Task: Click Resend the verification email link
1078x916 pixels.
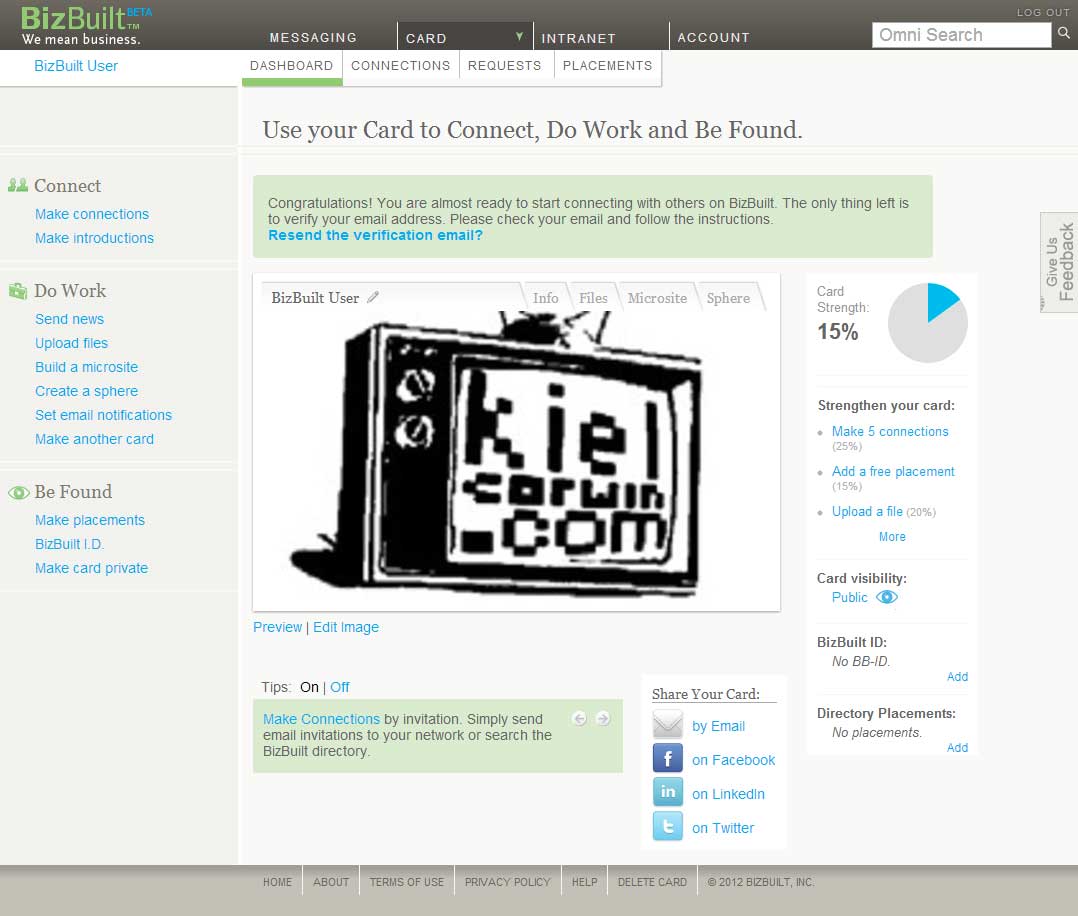Action: [x=375, y=235]
